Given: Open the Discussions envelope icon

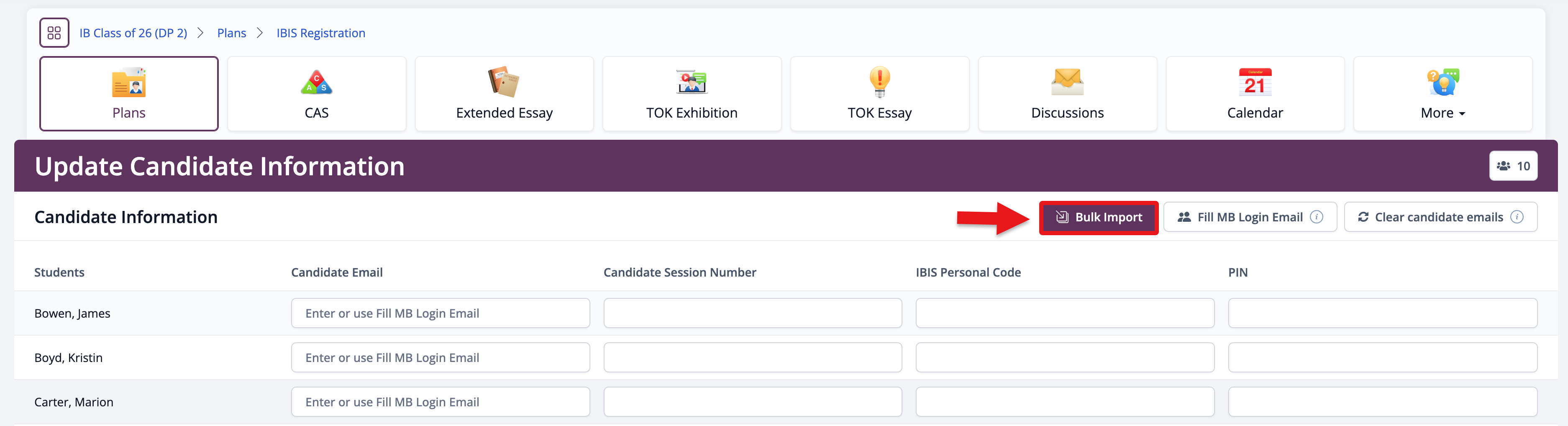Looking at the screenshot, I should pyautogui.click(x=1067, y=83).
